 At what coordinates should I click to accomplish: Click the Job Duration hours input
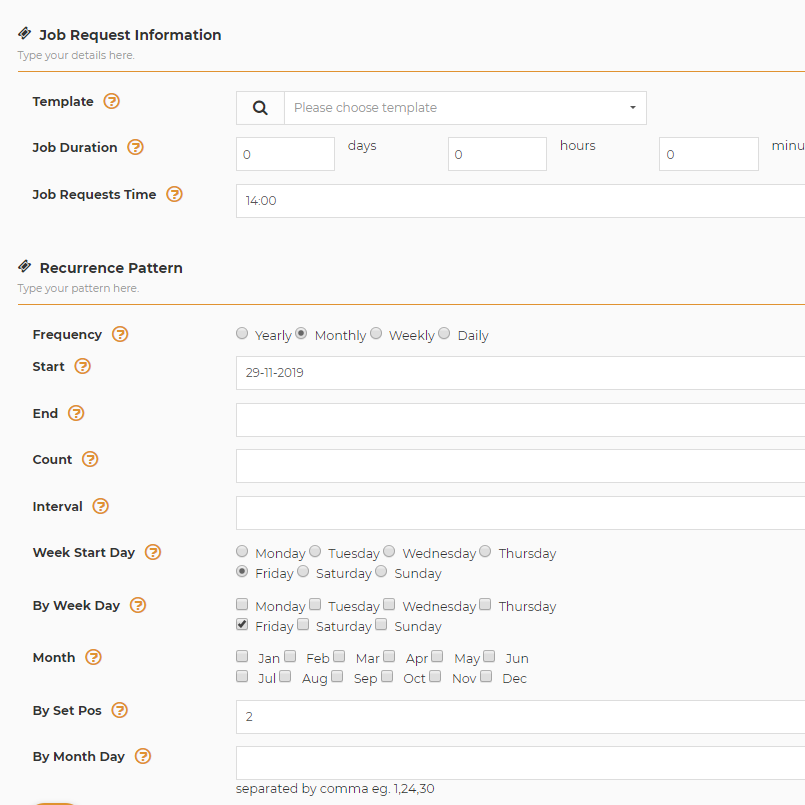pyautogui.click(x=497, y=154)
